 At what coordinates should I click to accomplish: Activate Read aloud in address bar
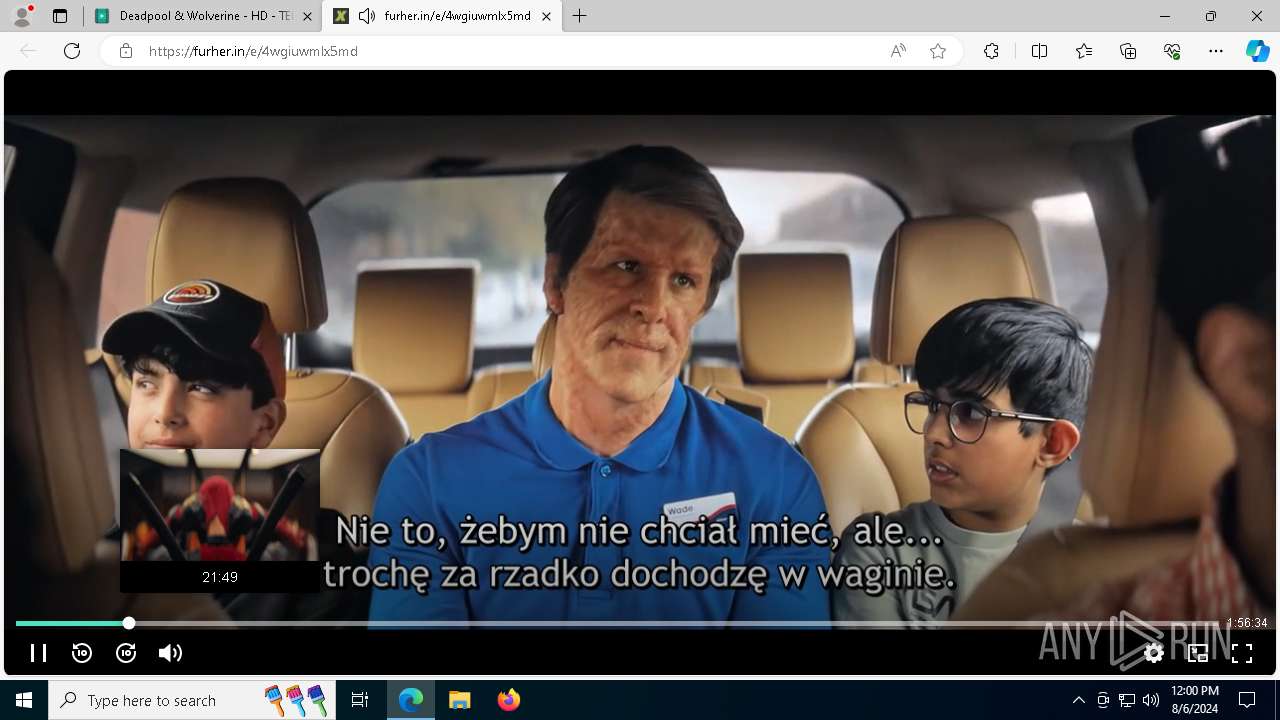898,51
